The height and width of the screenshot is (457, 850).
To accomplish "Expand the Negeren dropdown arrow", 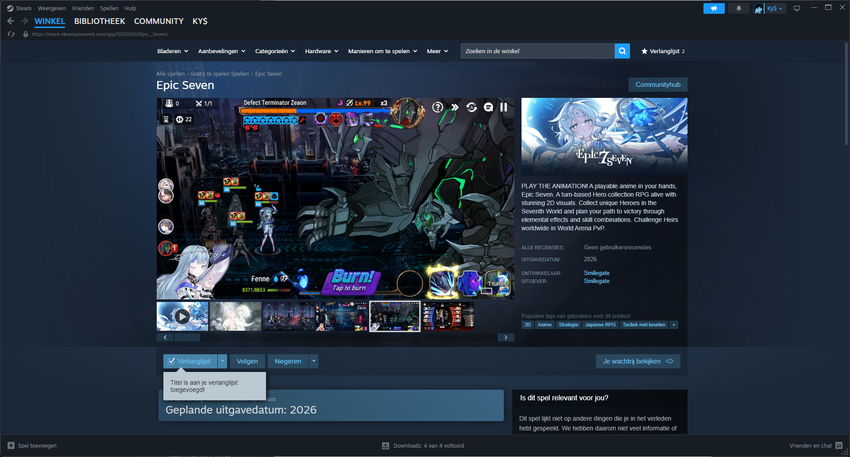I will (x=313, y=361).
